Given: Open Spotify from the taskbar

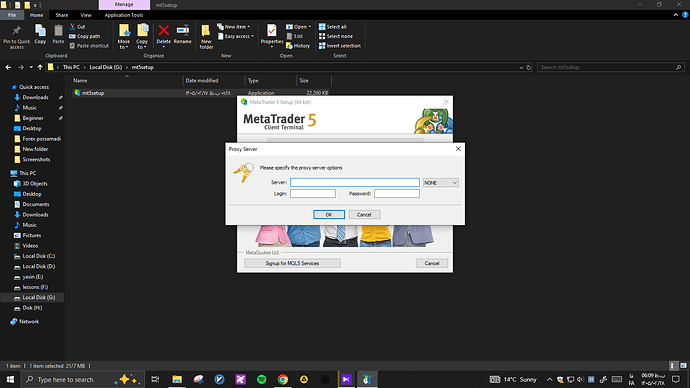Looking at the screenshot, I should click(x=261, y=379).
